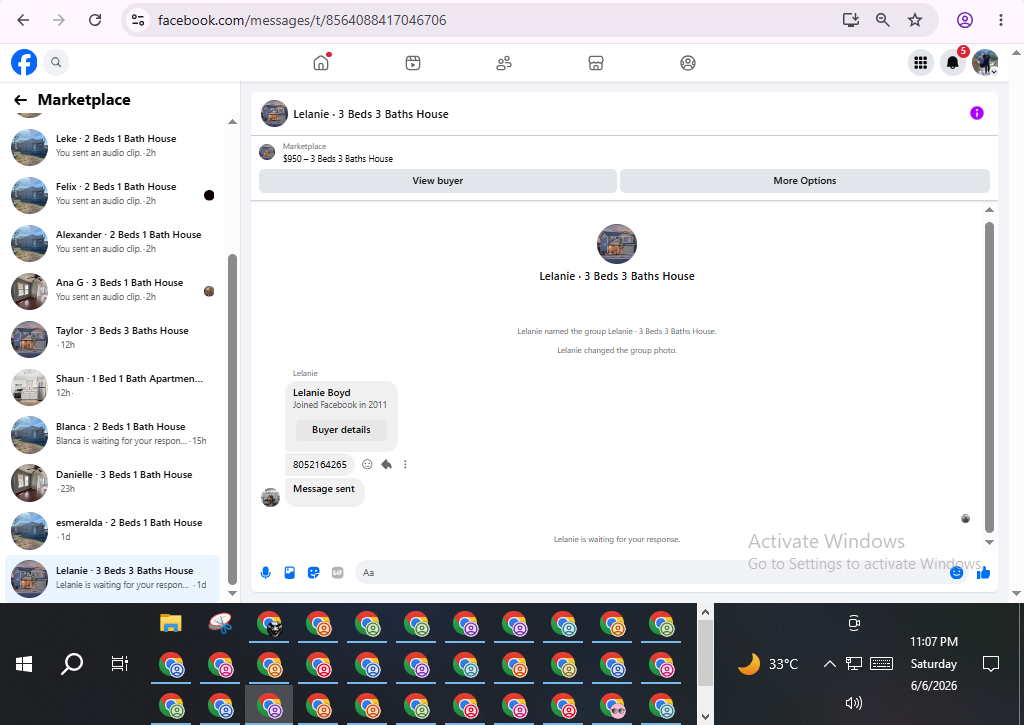Open Leke 2 Beds 1 Bath House chat
This screenshot has height=725, width=1024.
pyautogui.click(x=112, y=146)
